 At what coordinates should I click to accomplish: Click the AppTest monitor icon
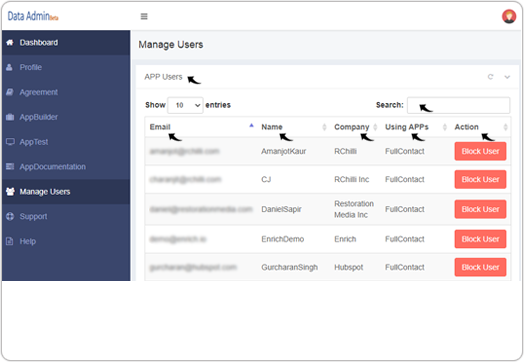click(10, 142)
